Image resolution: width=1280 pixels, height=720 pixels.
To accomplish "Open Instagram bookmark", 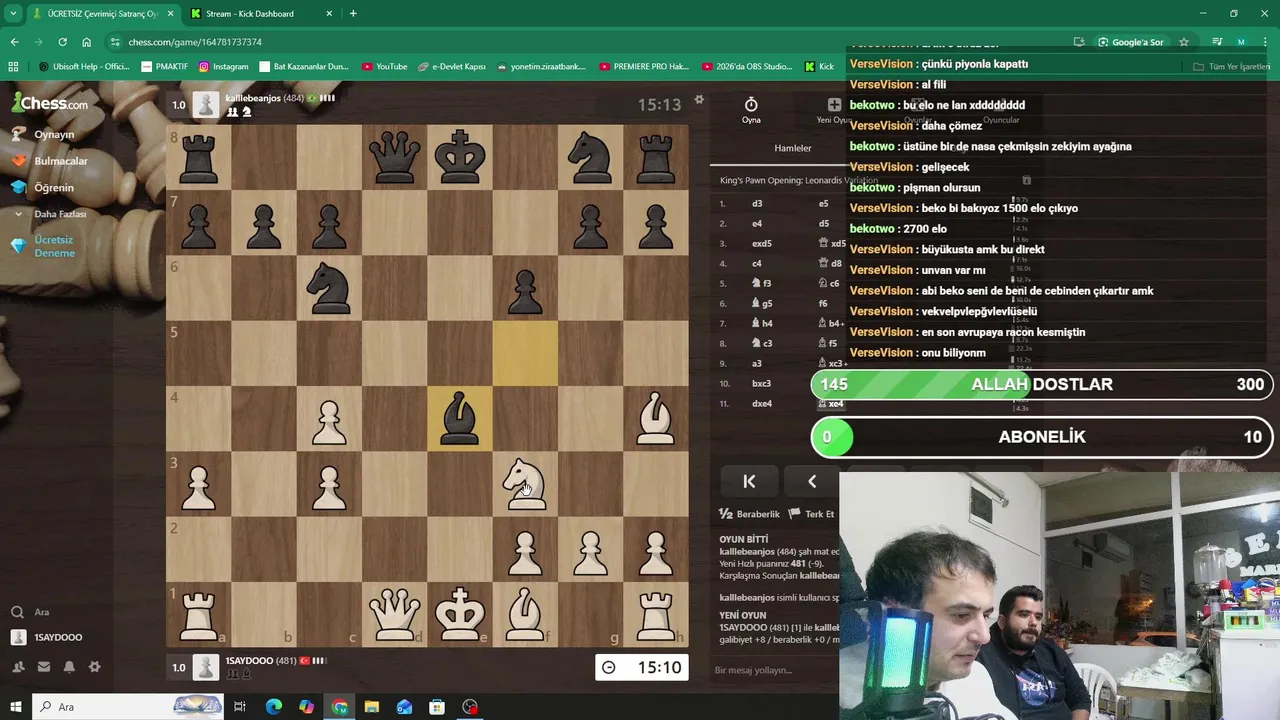I will click(x=223, y=67).
